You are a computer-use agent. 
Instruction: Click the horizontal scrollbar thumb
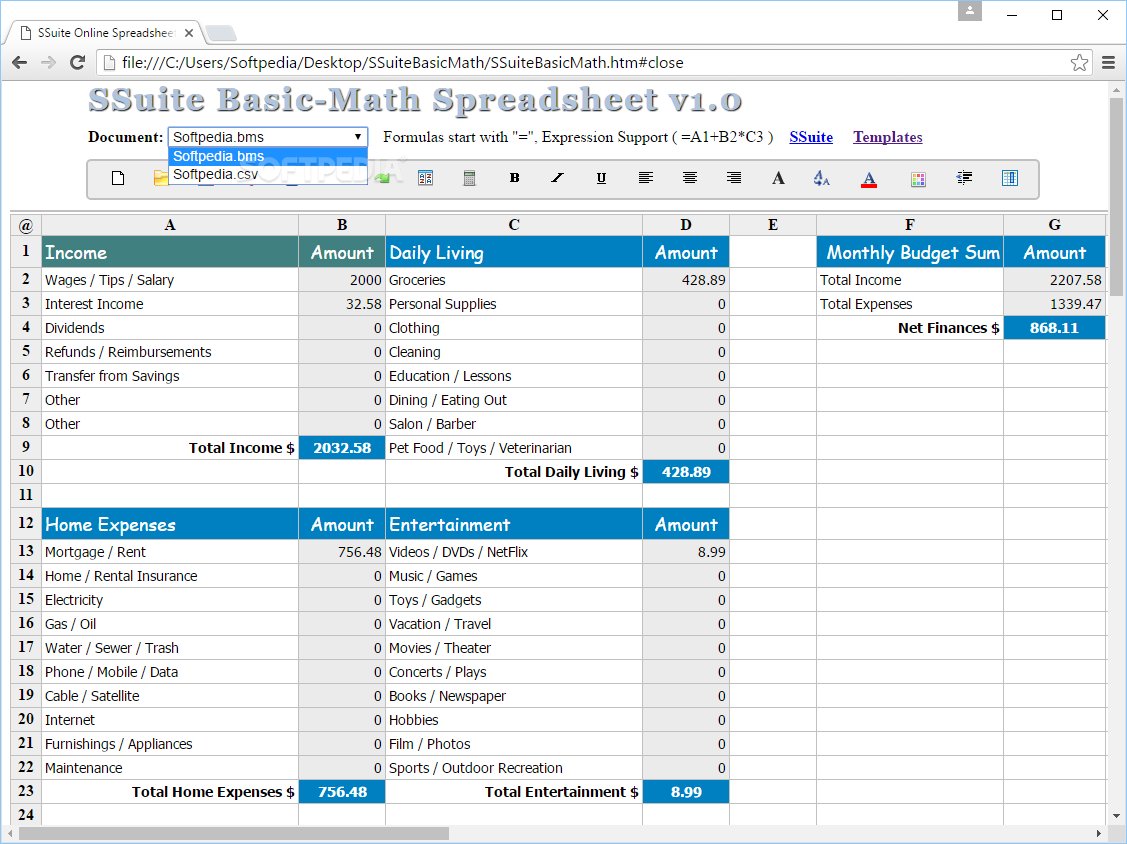pos(234,834)
